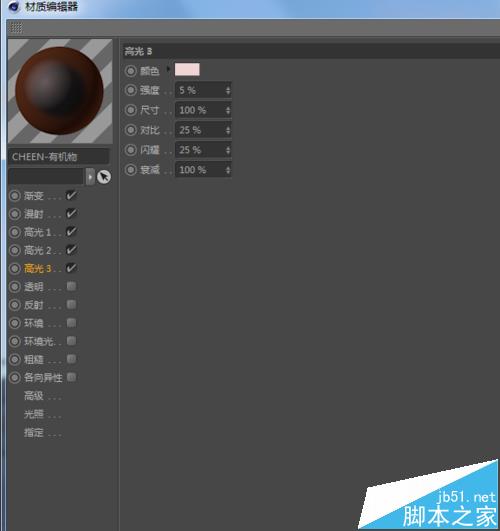The width and height of the screenshot is (500, 531).
Task: Click the circle icon beside the 渐变 channel
Action: click(15, 196)
